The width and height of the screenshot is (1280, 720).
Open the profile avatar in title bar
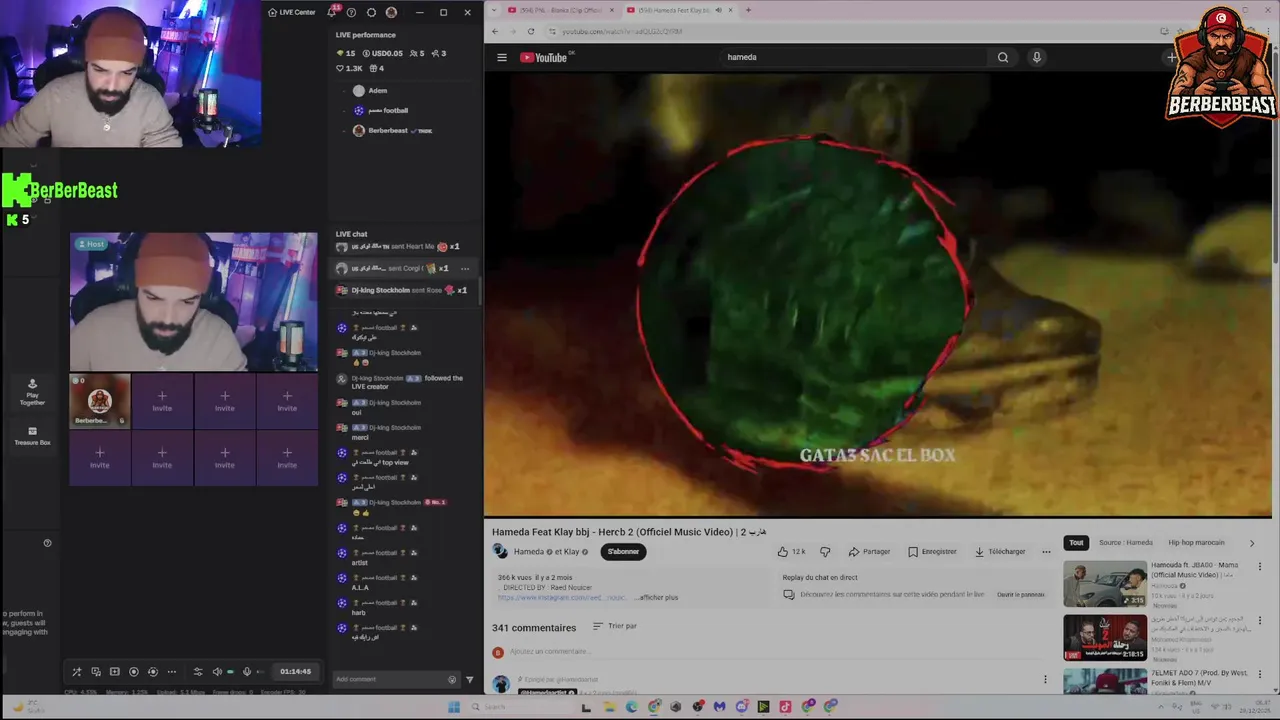391,12
